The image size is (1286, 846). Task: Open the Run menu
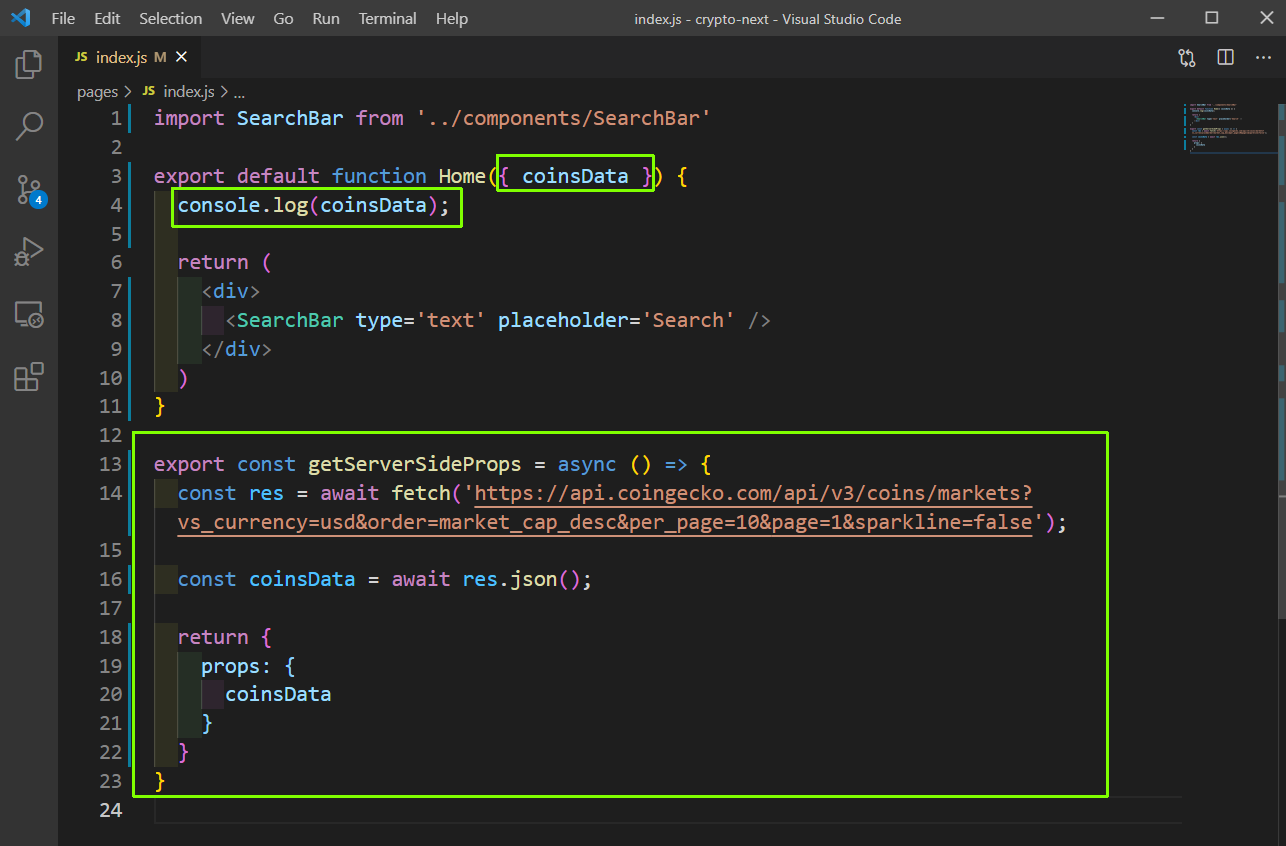[x=325, y=18]
